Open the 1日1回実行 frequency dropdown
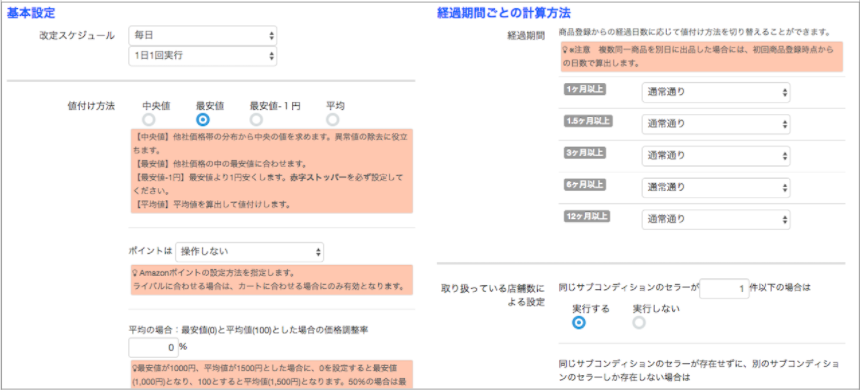Viewport: 860px width, 390px height. [x=202, y=56]
